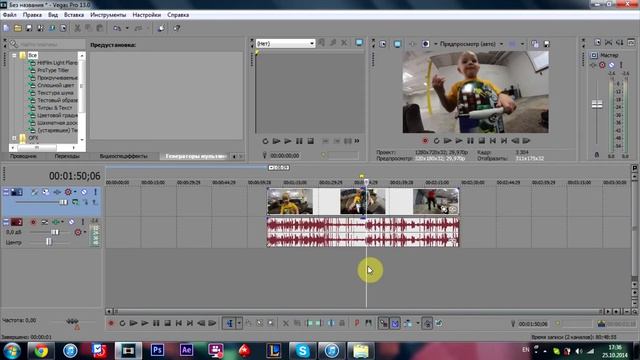The width and height of the screenshot is (640, 360).
Task: Click Stop in the video preview transport
Action: click(481, 141)
